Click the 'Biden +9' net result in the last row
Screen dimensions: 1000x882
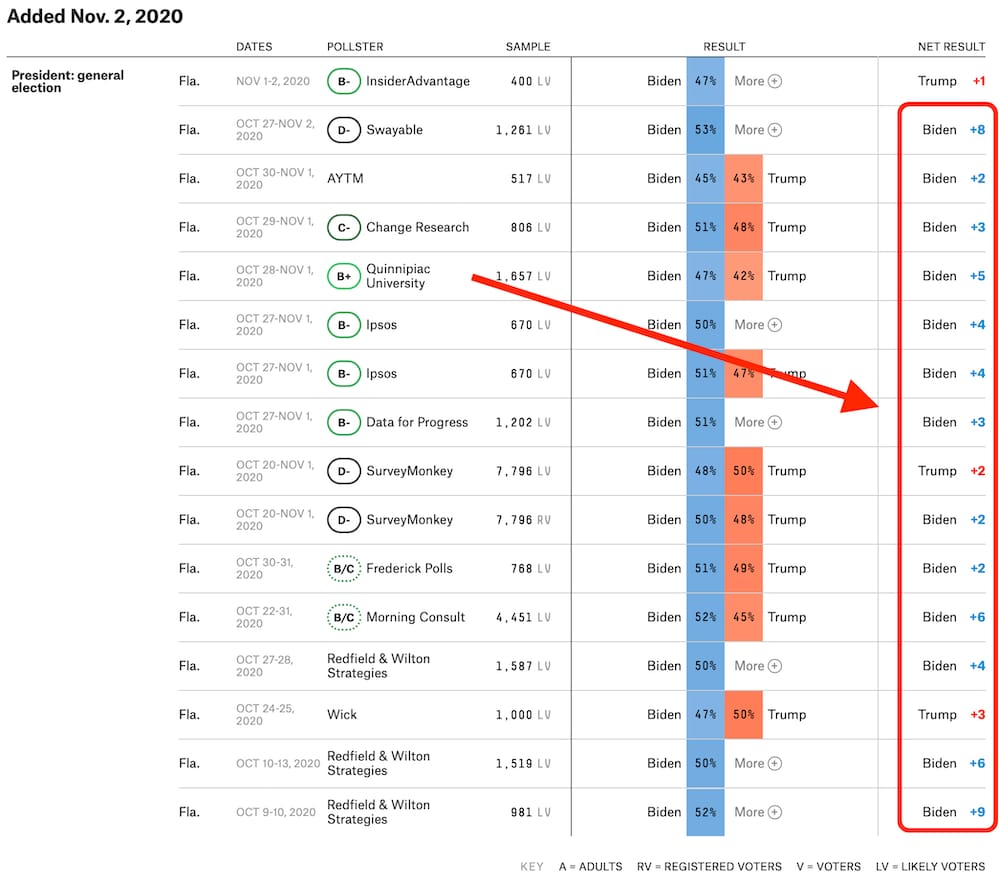pyautogui.click(x=953, y=812)
